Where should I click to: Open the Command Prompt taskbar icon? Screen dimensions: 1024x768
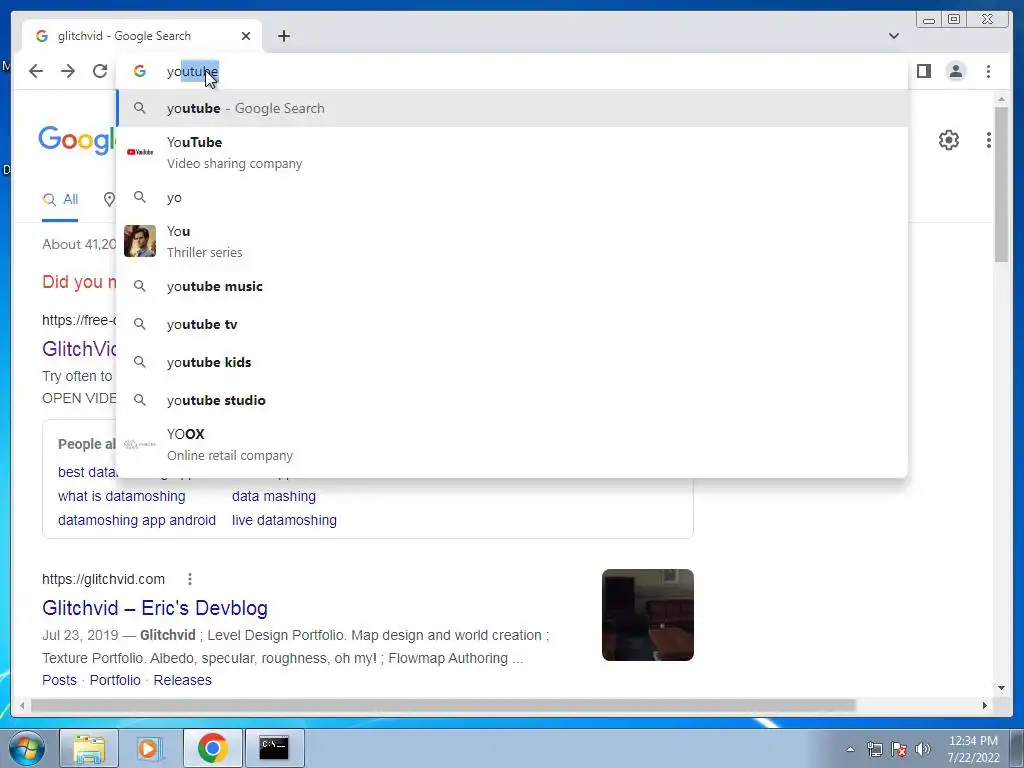pos(274,748)
